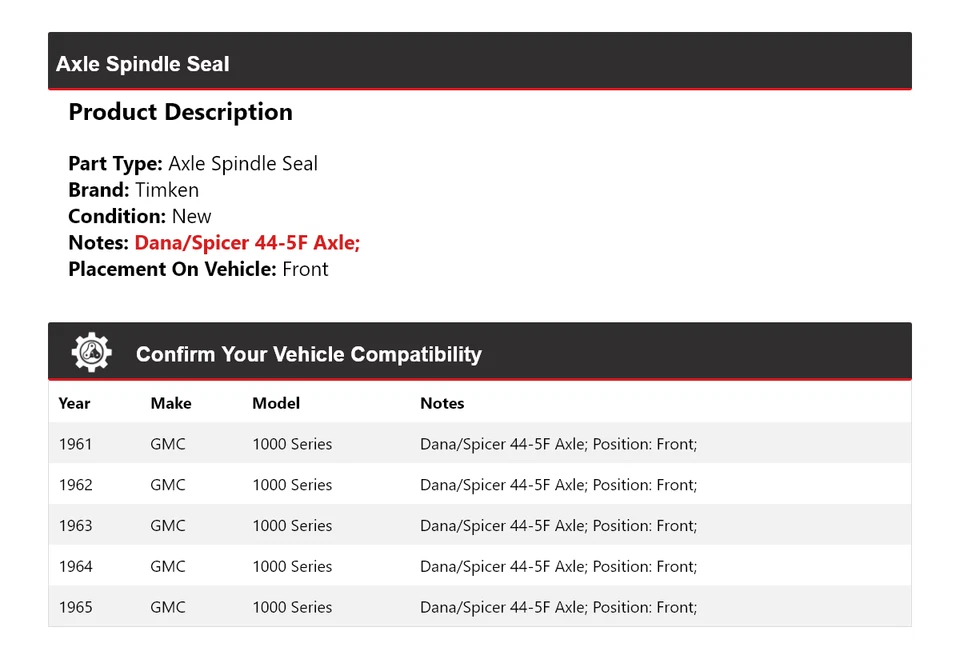This screenshot has width=960, height=659.
Task: Click the Placement On Vehicle: Front line
Action: coord(198,269)
